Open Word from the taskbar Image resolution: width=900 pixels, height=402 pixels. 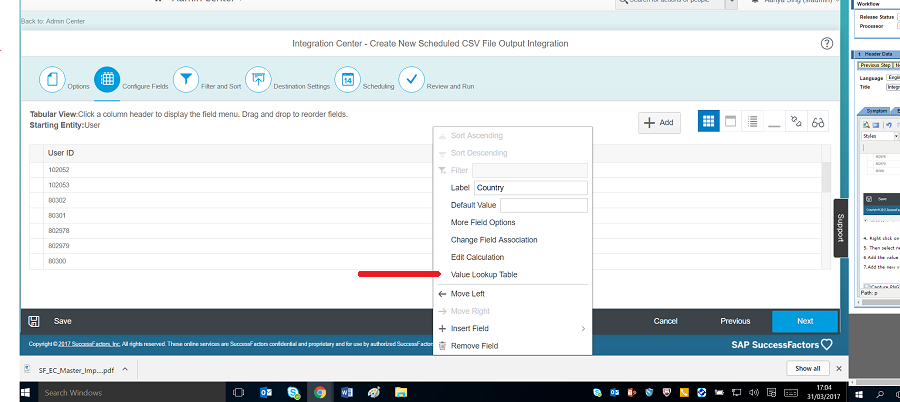[347, 393]
